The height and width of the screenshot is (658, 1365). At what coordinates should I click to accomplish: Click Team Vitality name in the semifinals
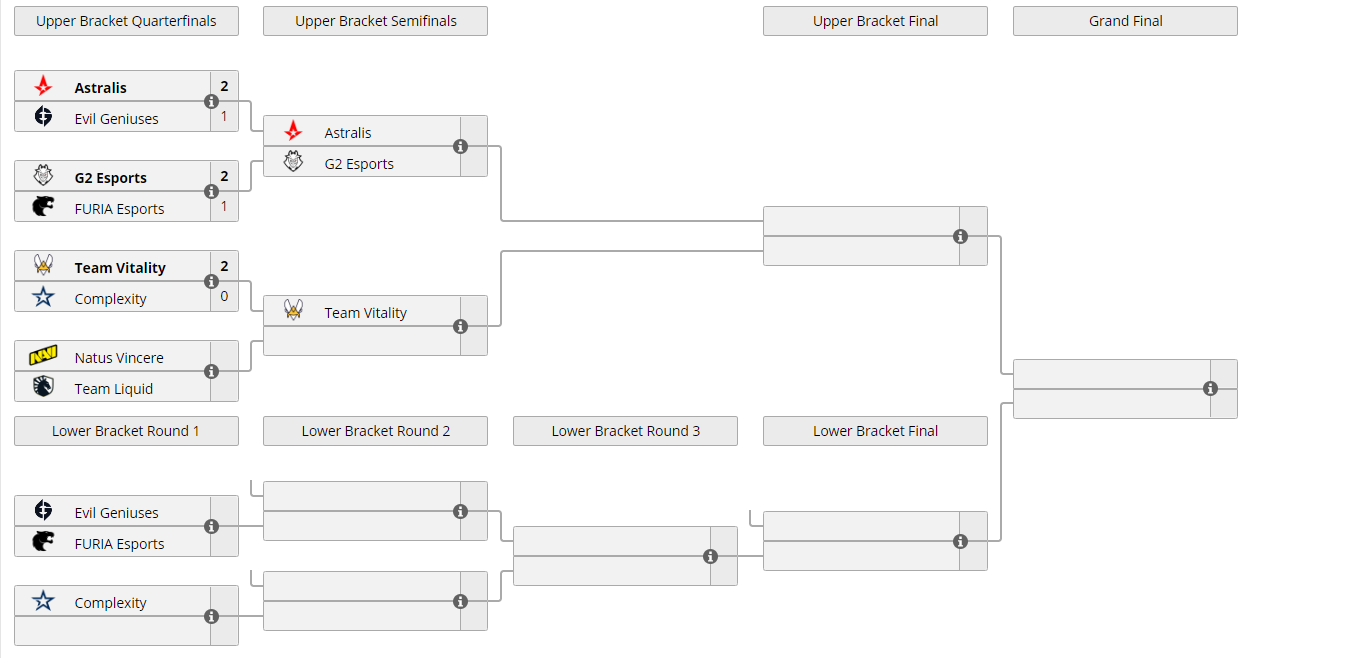pos(365,313)
